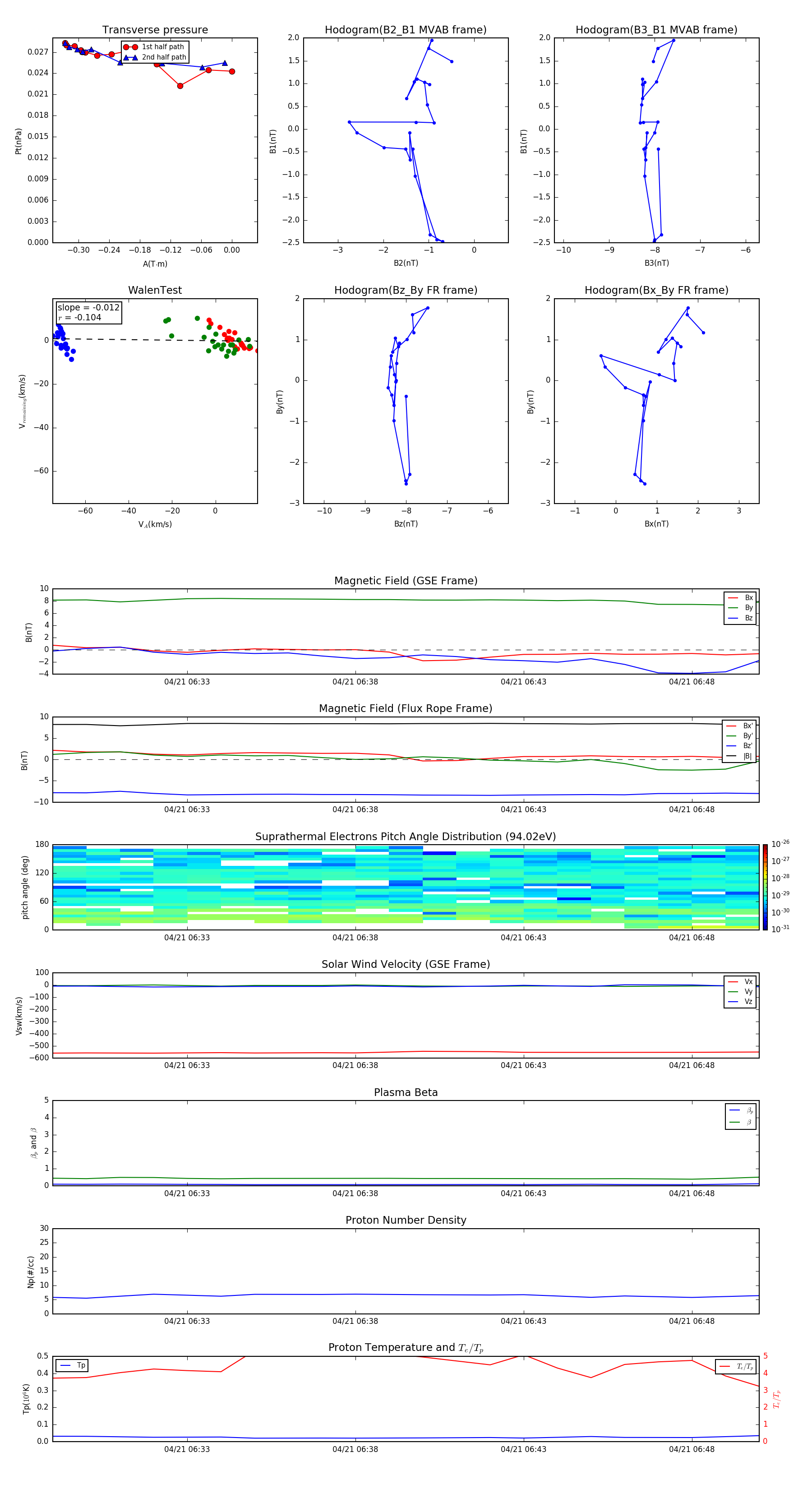Click the 'Bz(nT)' x-axis label
Viewport: 812px width, 1489px height.
point(406,524)
